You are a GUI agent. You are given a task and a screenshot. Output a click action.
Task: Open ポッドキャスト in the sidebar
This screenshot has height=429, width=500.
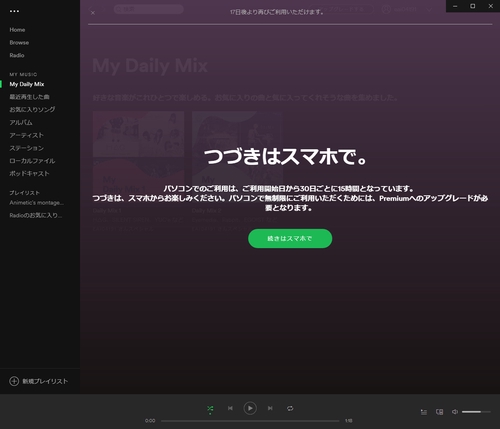coord(29,174)
